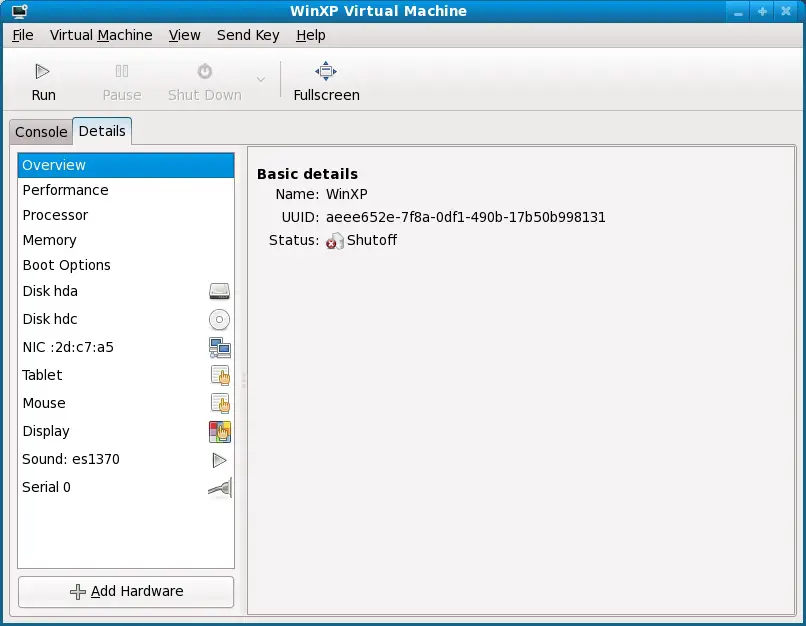Click the Tablet input device icon
The height and width of the screenshot is (626, 806).
point(219,375)
